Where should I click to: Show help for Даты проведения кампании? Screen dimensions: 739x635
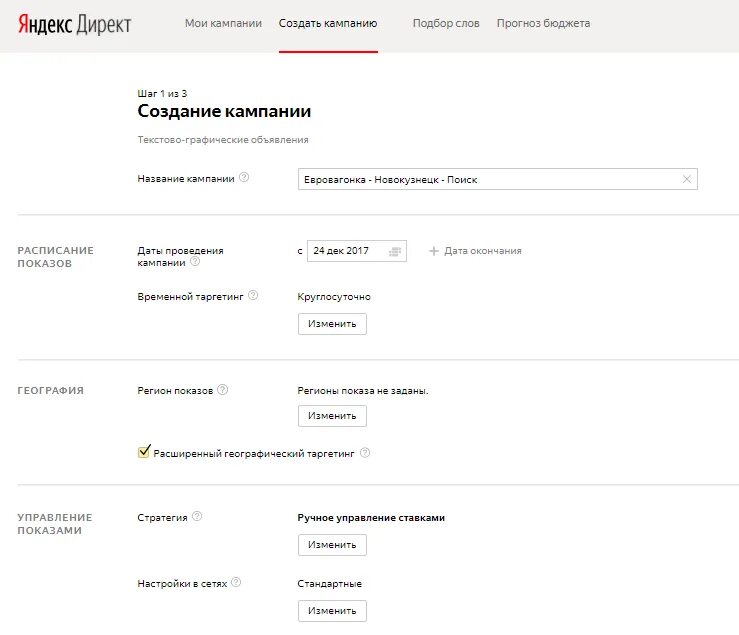(195, 261)
